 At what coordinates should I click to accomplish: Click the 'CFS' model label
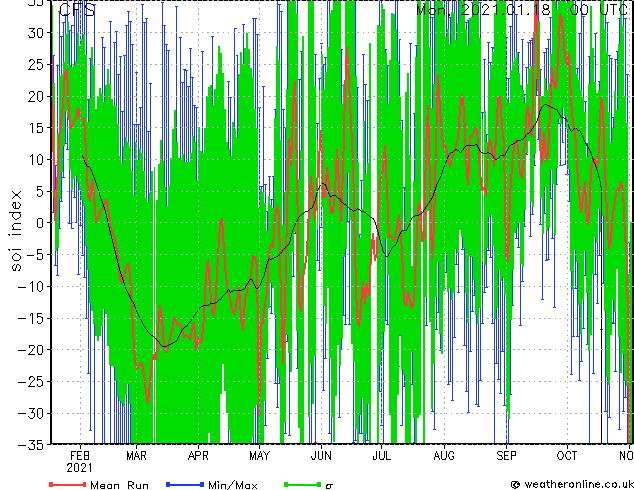click(77, 10)
